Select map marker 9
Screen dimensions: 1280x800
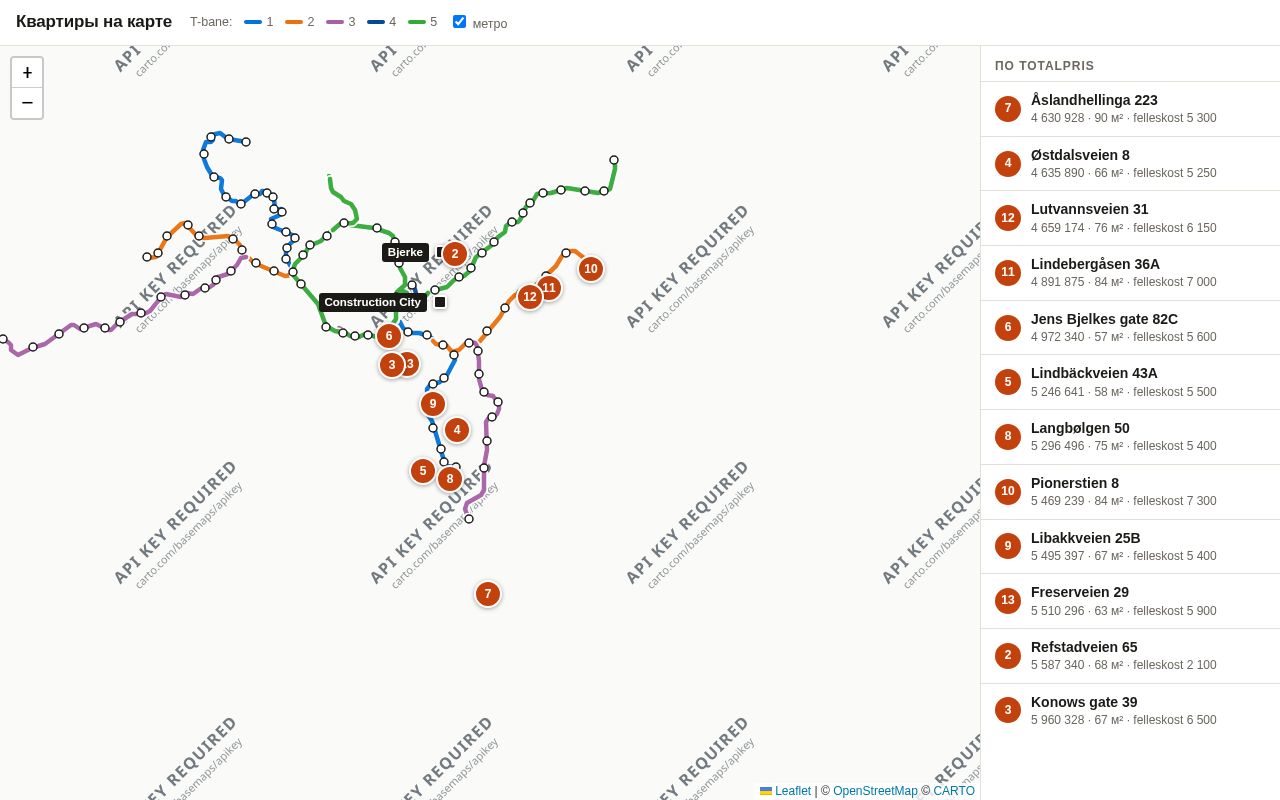coord(433,404)
